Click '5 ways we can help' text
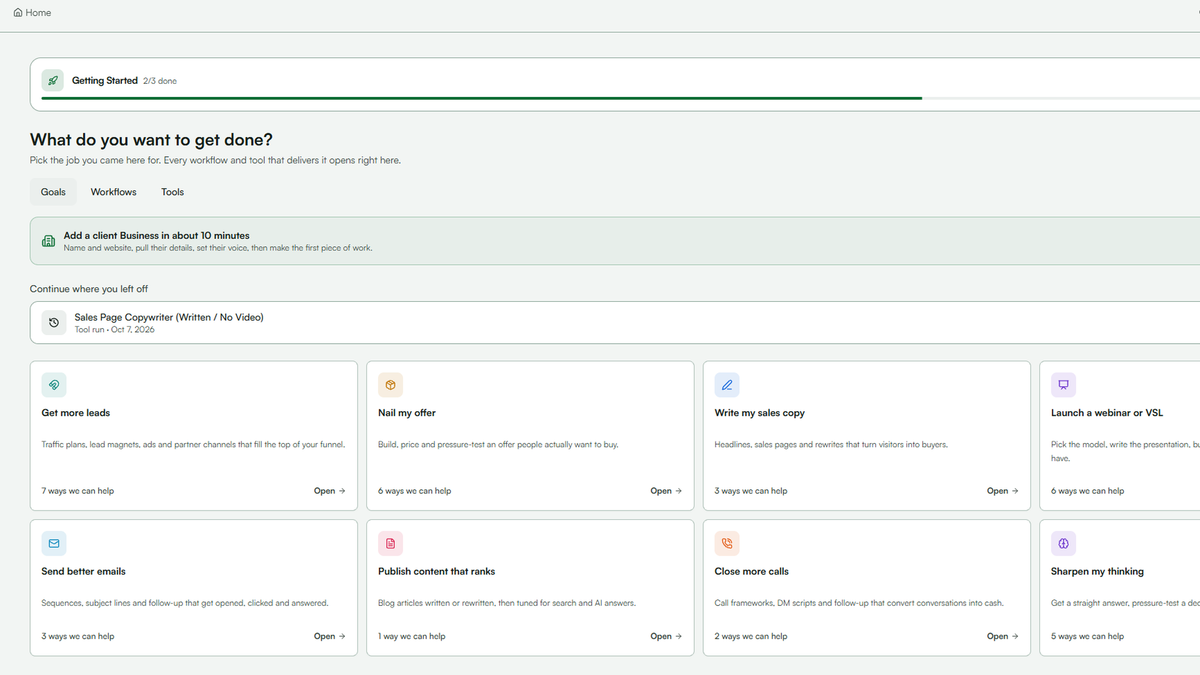 click(1088, 636)
